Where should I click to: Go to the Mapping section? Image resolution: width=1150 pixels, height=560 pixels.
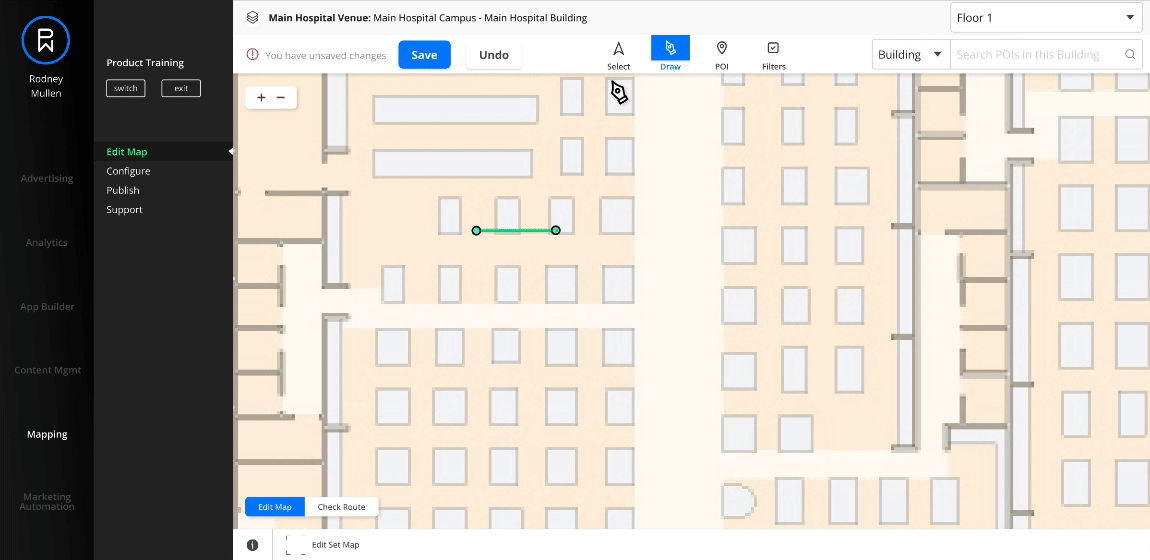click(47, 434)
